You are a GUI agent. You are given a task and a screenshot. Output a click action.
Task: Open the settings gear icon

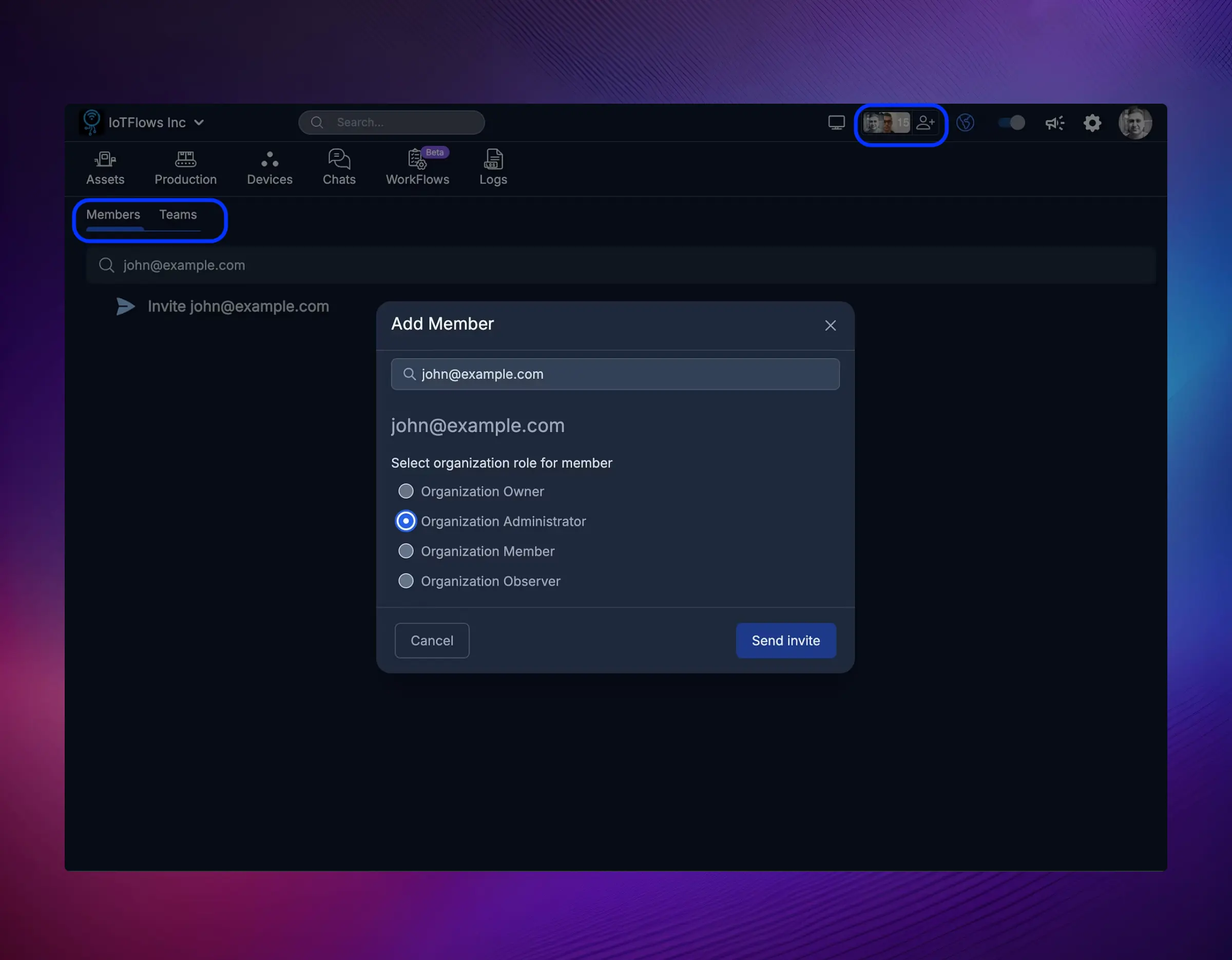click(x=1092, y=123)
